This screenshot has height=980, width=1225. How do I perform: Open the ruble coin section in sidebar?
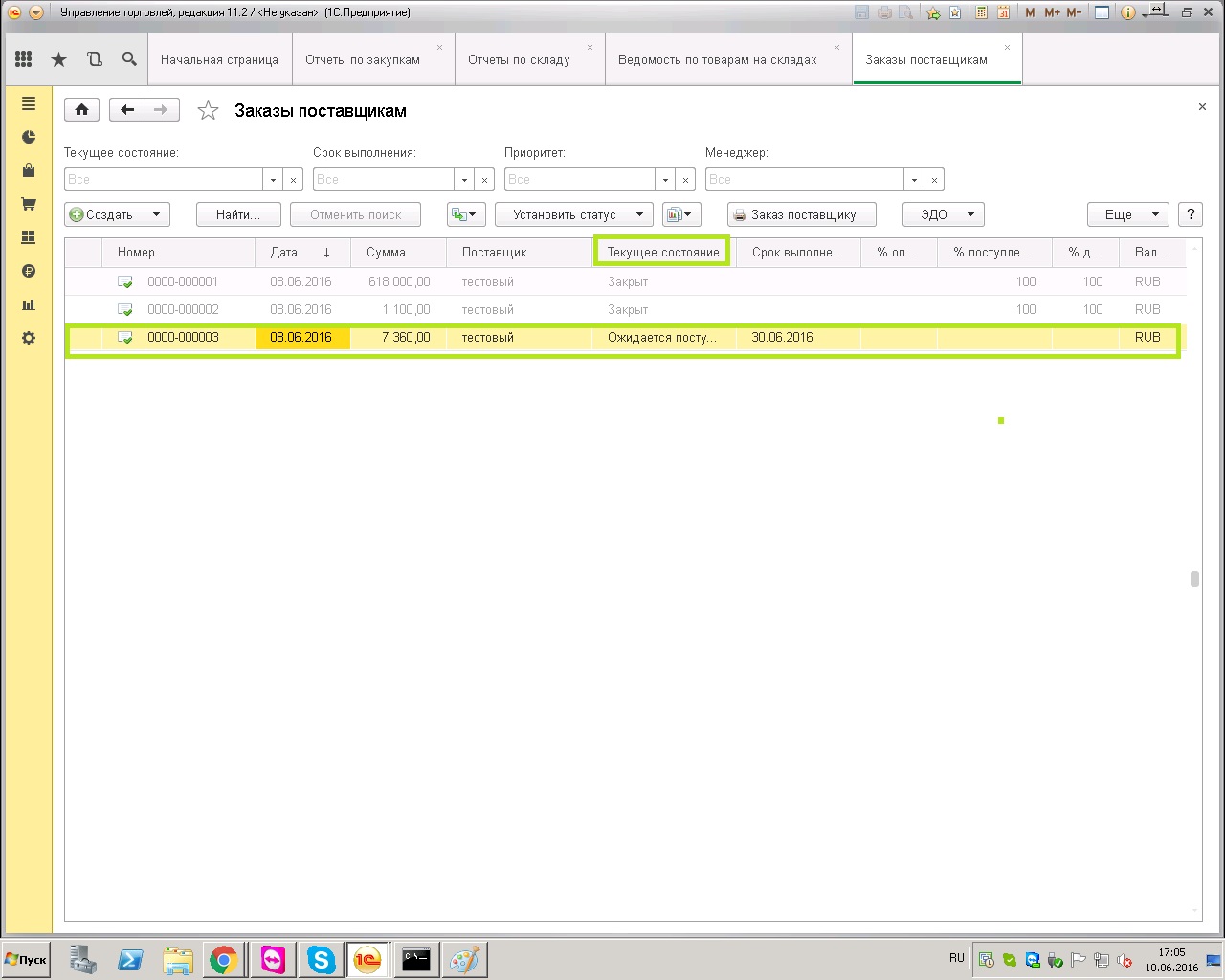click(29, 271)
